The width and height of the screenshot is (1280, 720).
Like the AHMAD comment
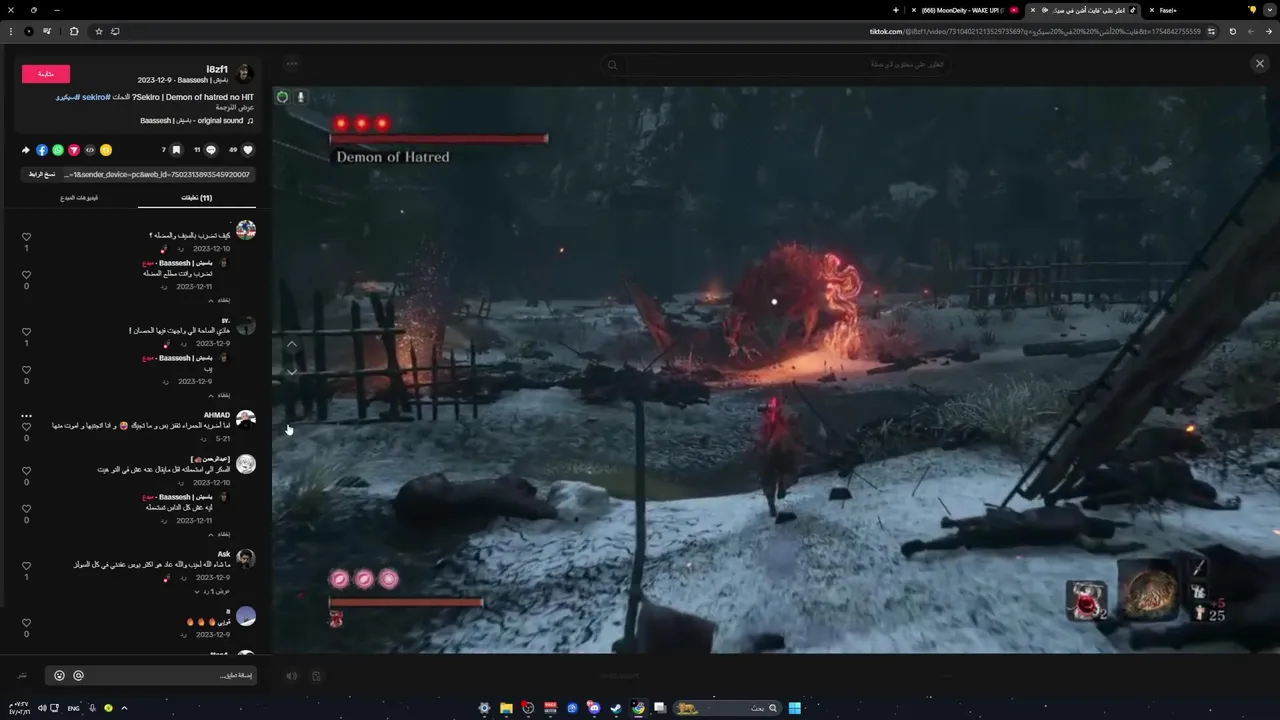[x=26, y=427]
